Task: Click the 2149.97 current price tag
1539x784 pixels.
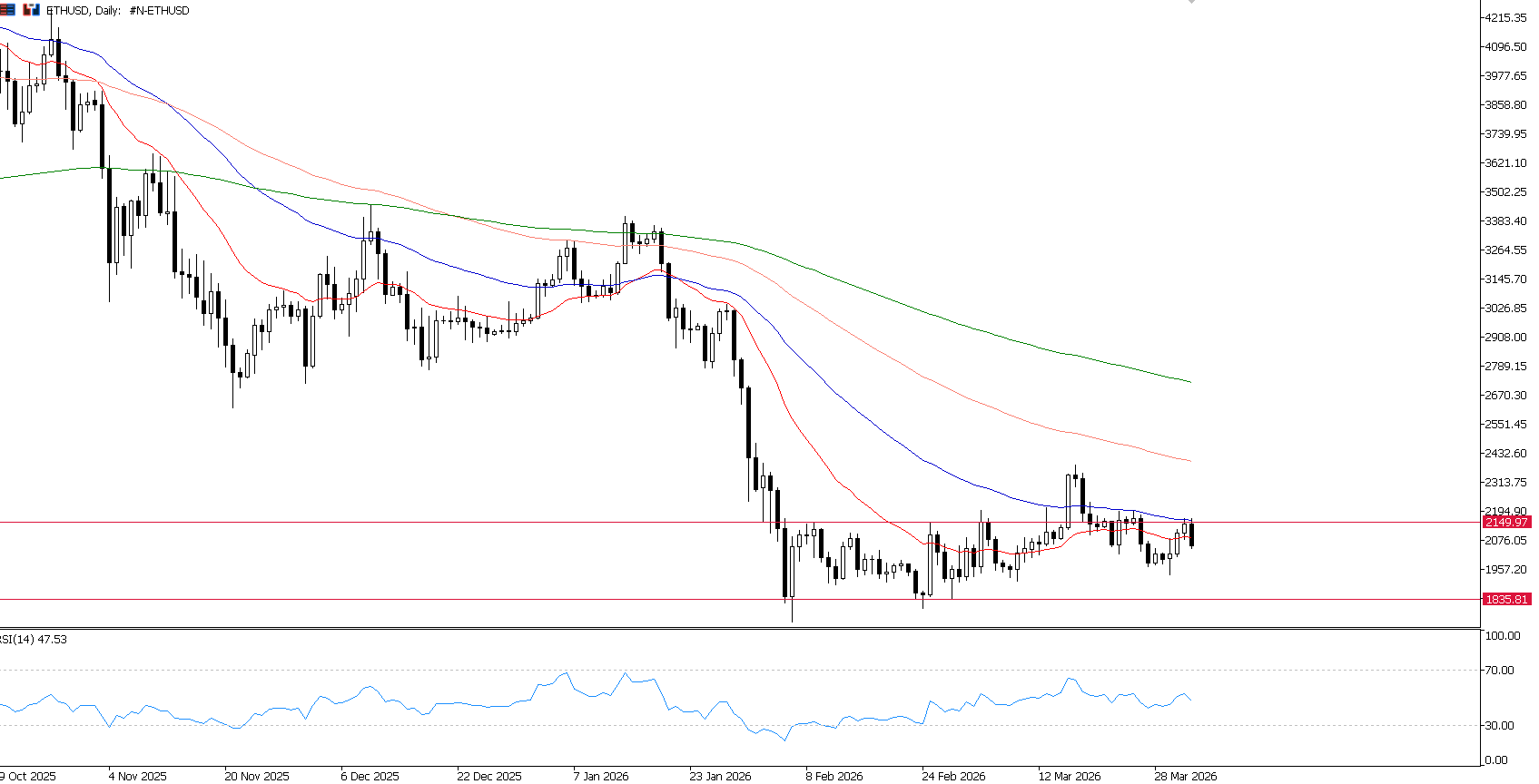Action: click(1506, 522)
